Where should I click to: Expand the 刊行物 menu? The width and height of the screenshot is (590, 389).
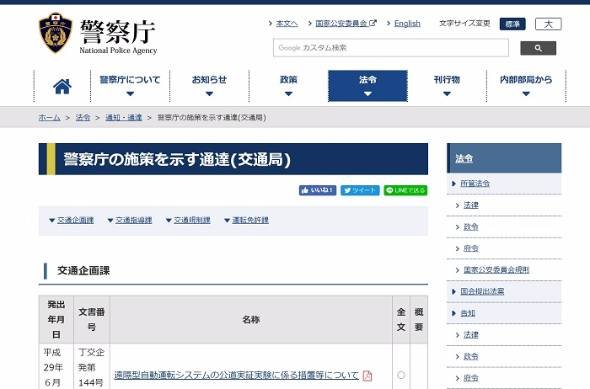(447, 86)
